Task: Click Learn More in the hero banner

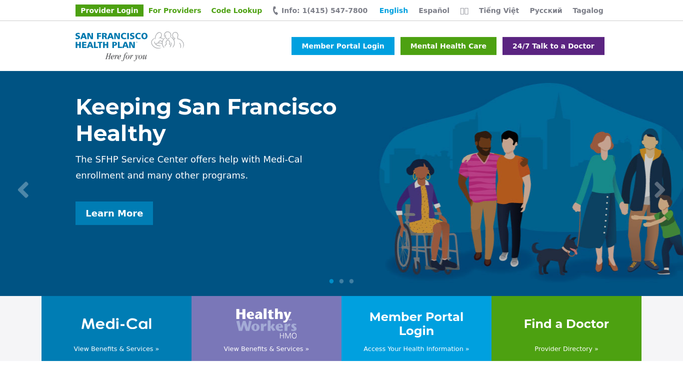Action: (x=114, y=213)
